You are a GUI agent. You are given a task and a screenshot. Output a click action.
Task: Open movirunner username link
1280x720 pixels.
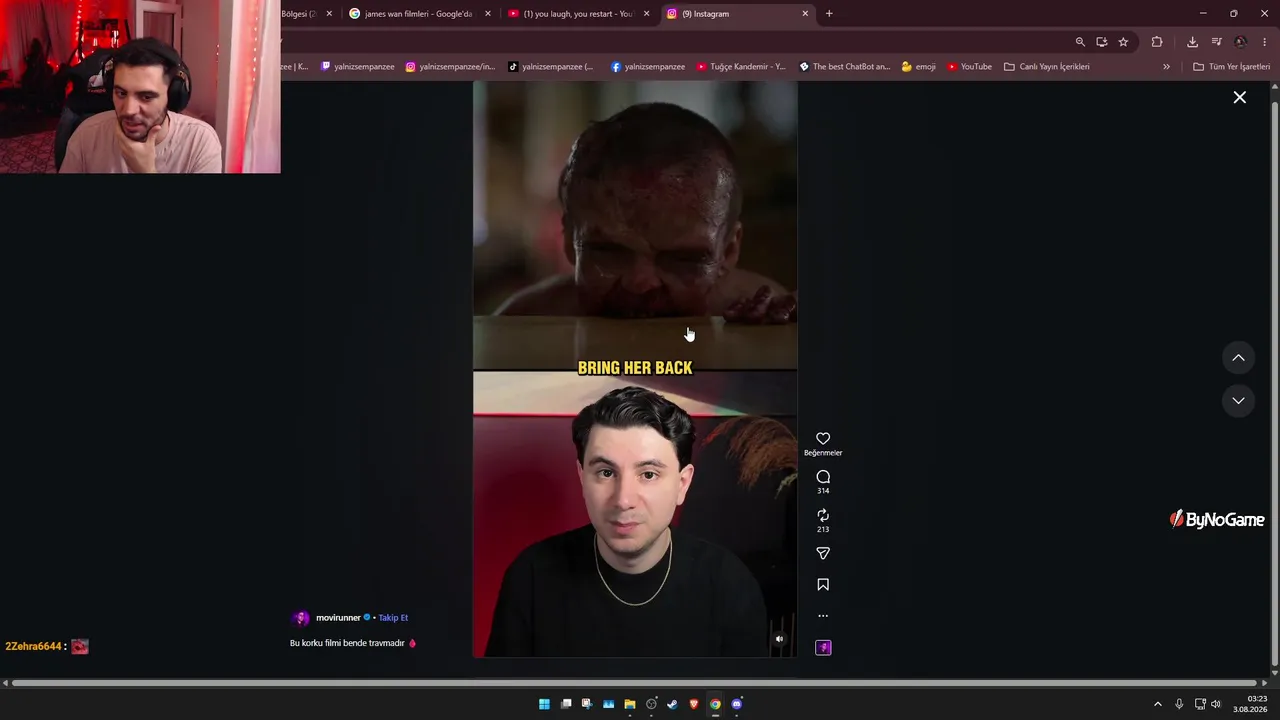click(x=338, y=618)
